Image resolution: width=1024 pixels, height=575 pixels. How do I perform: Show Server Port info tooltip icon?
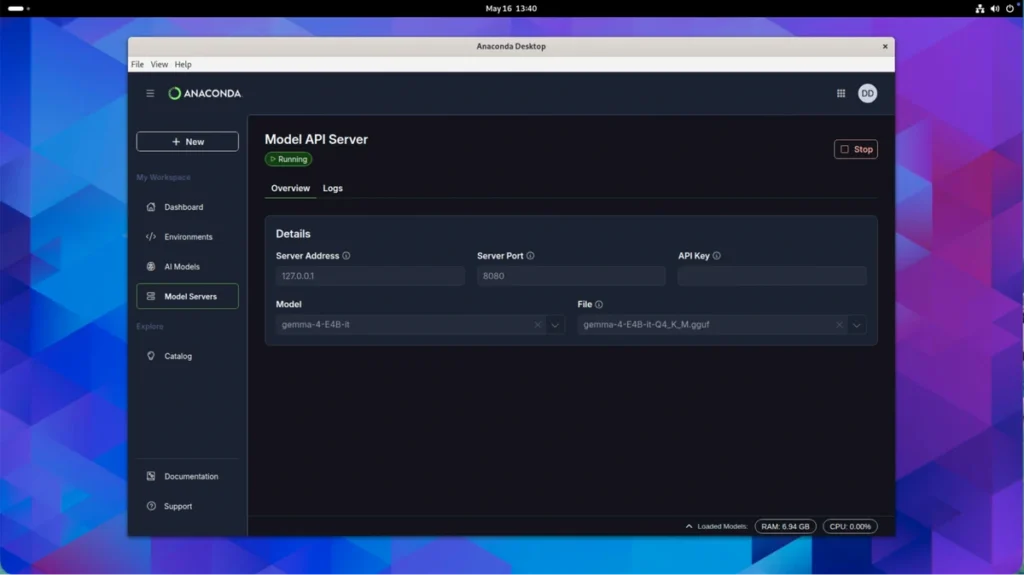click(x=530, y=256)
